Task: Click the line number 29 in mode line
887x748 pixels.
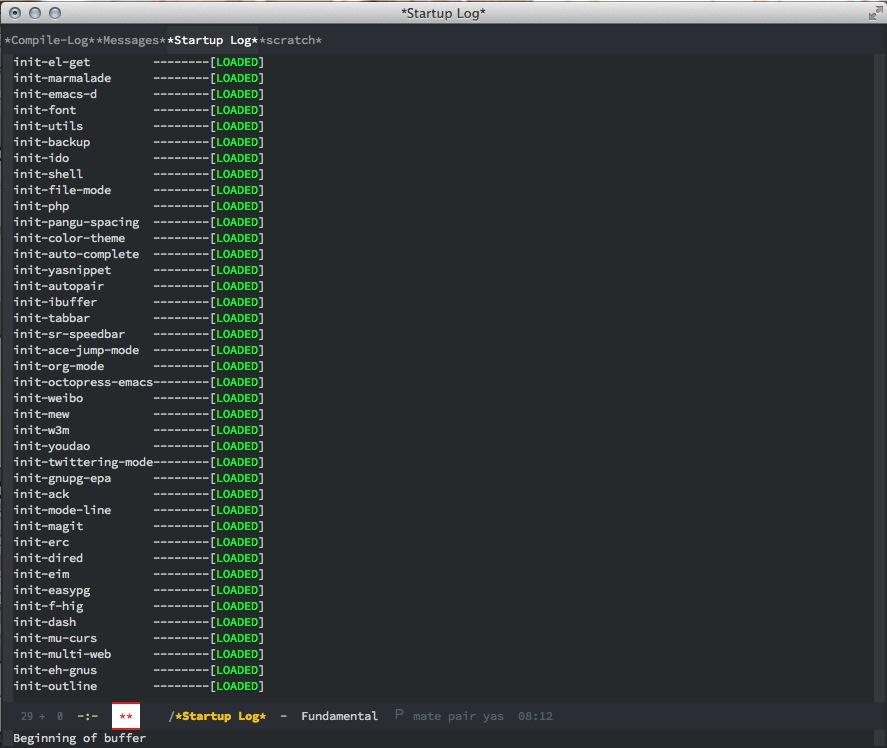Action: pyautogui.click(x=27, y=716)
